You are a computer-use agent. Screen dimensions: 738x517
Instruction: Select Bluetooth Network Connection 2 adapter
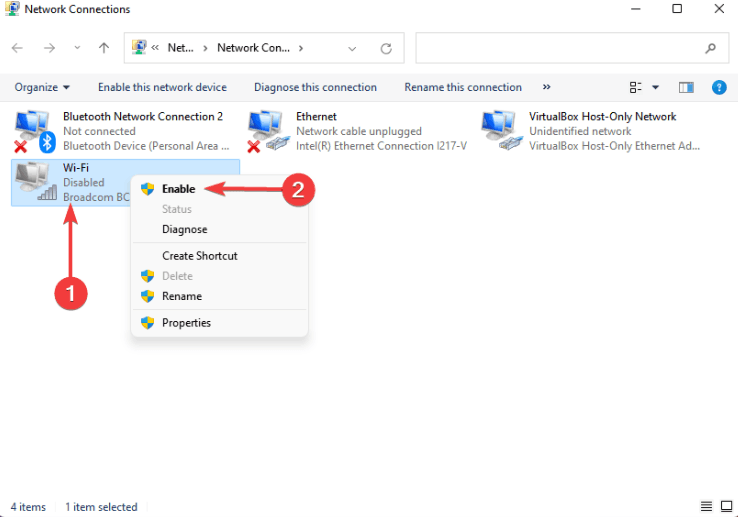[122, 131]
